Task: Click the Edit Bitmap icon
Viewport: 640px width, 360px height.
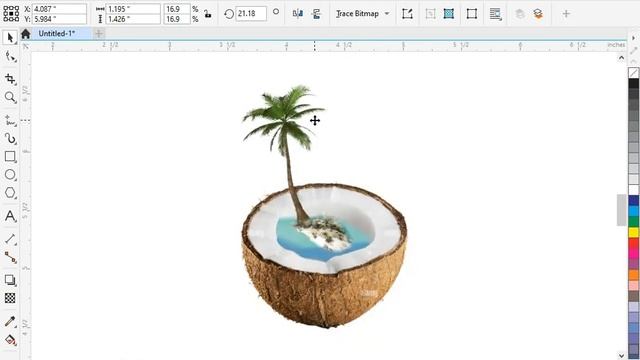Action: (x=407, y=13)
